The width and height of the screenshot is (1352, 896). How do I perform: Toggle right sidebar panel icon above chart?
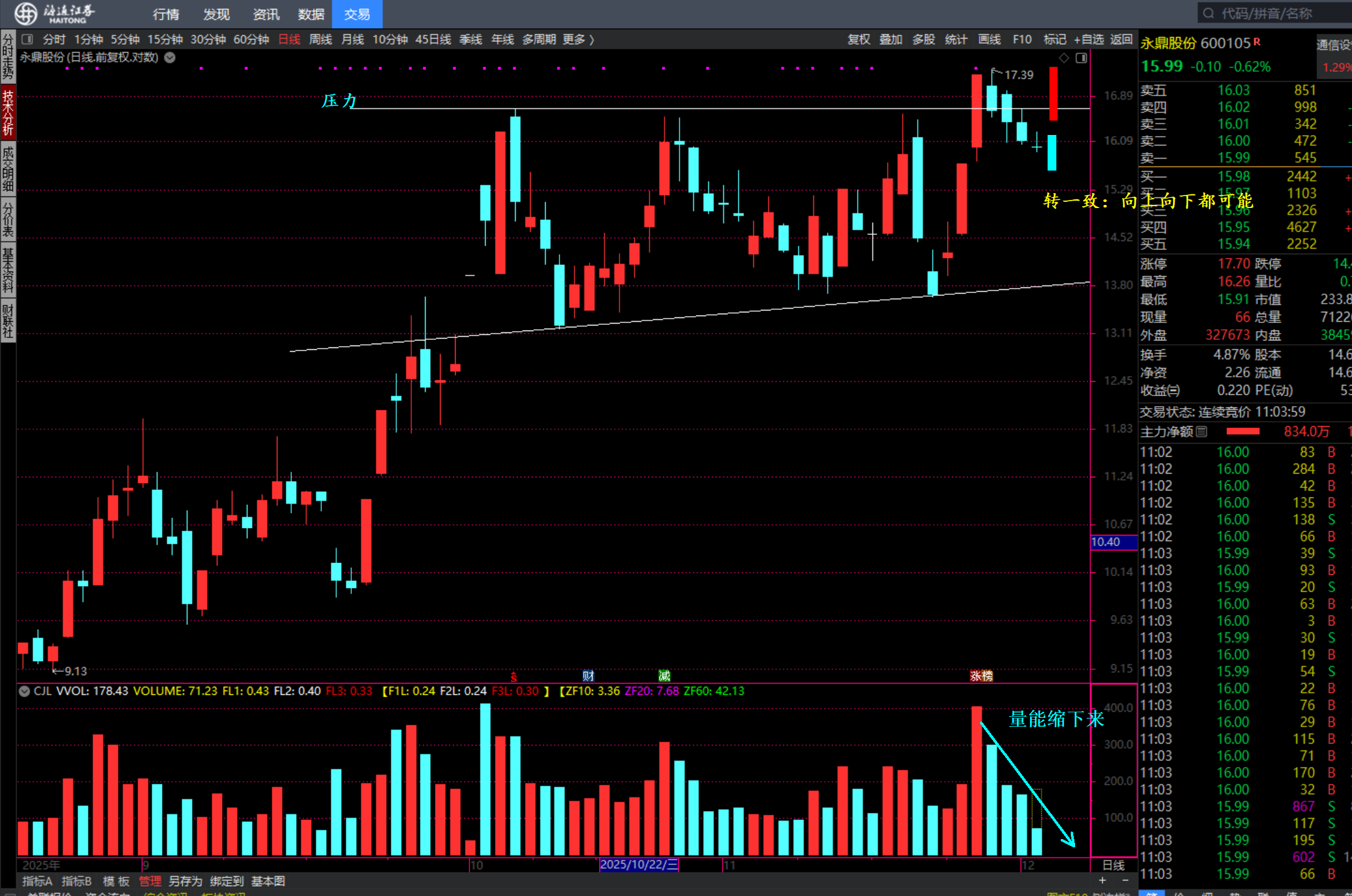click(1081, 58)
